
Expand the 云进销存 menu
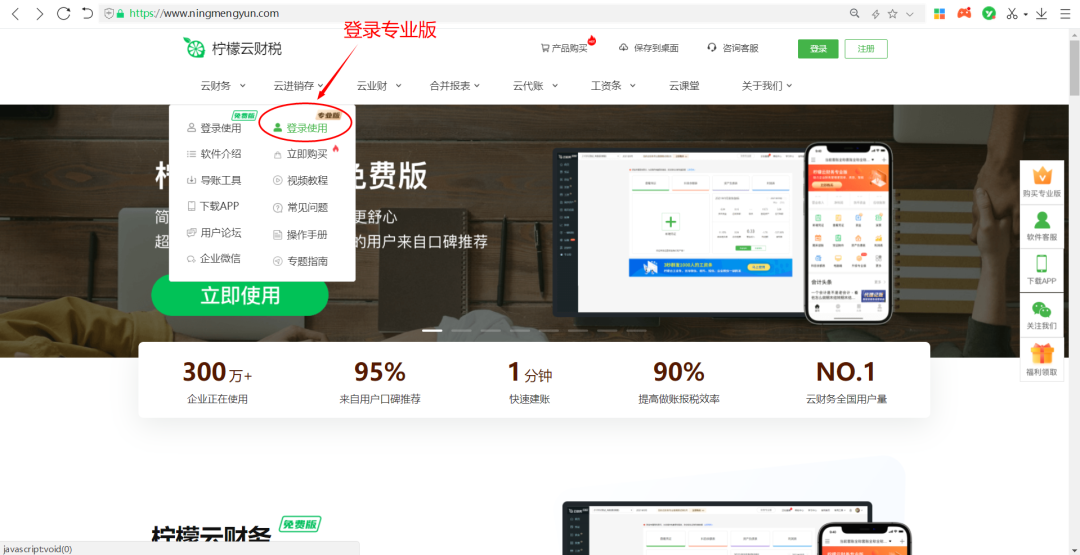coord(299,86)
